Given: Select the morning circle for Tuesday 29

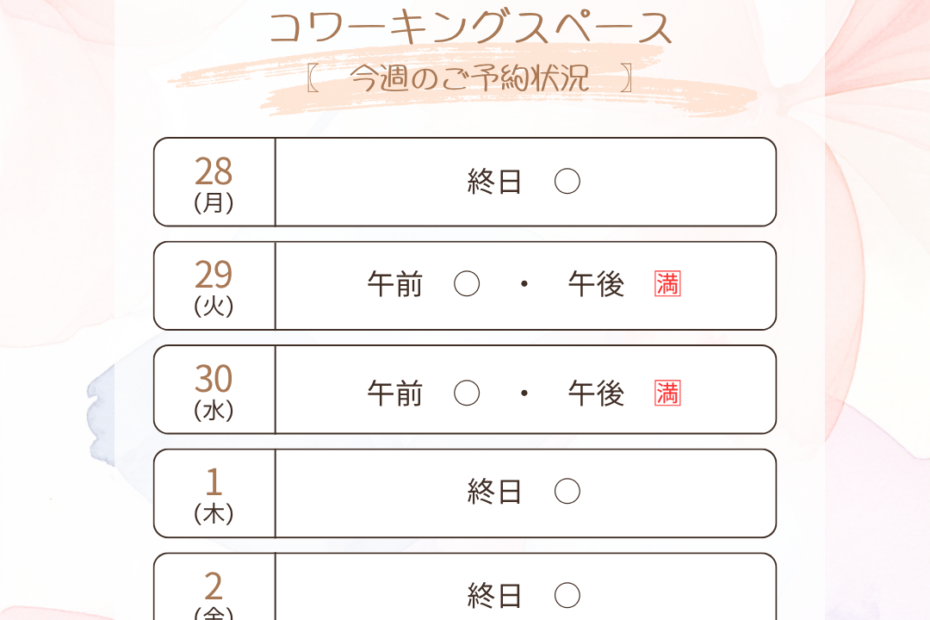Looking at the screenshot, I should coord(467,284).
